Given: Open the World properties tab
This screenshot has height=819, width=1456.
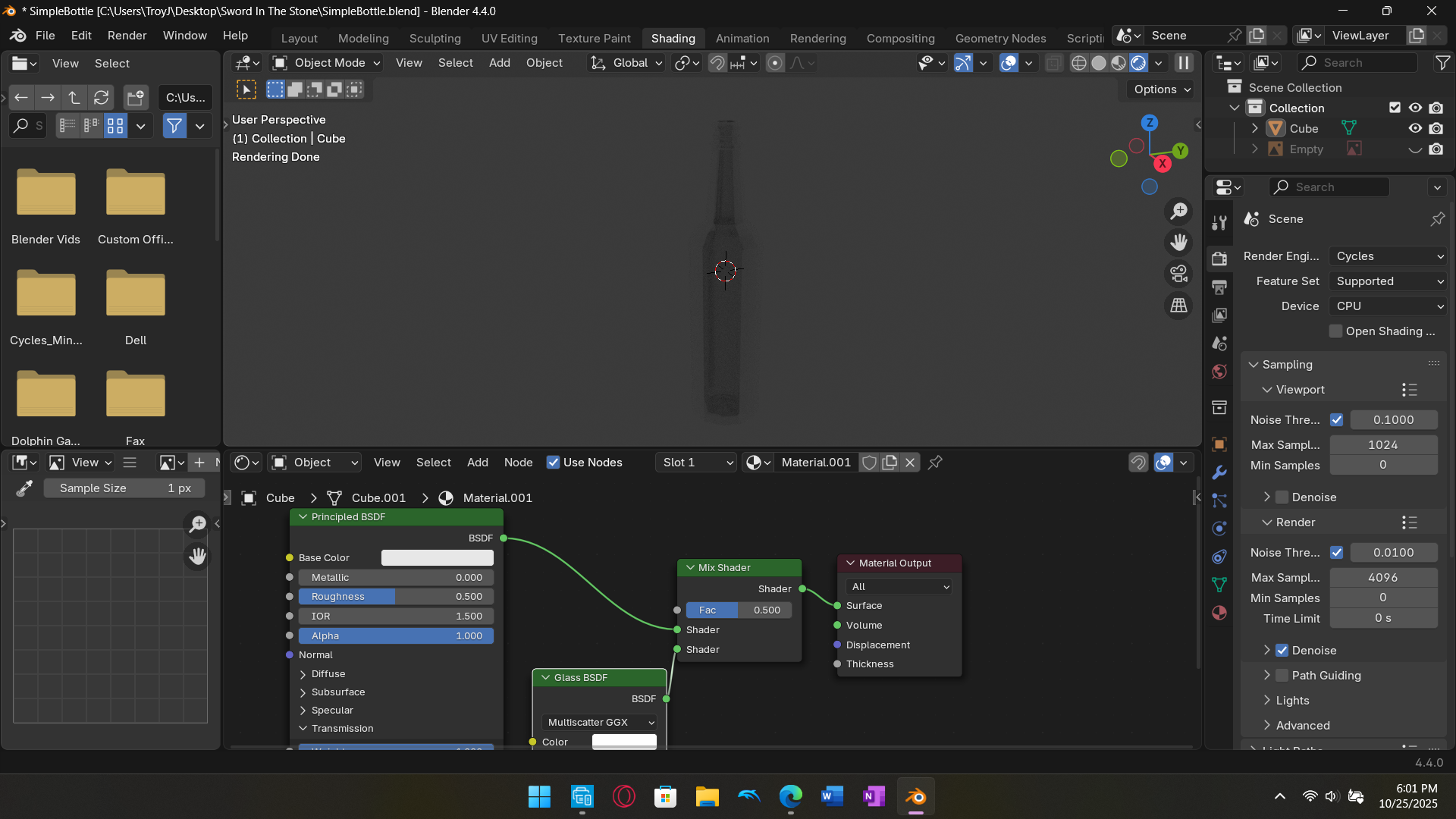Looking at the screenshot, I should click(1219, 372).
